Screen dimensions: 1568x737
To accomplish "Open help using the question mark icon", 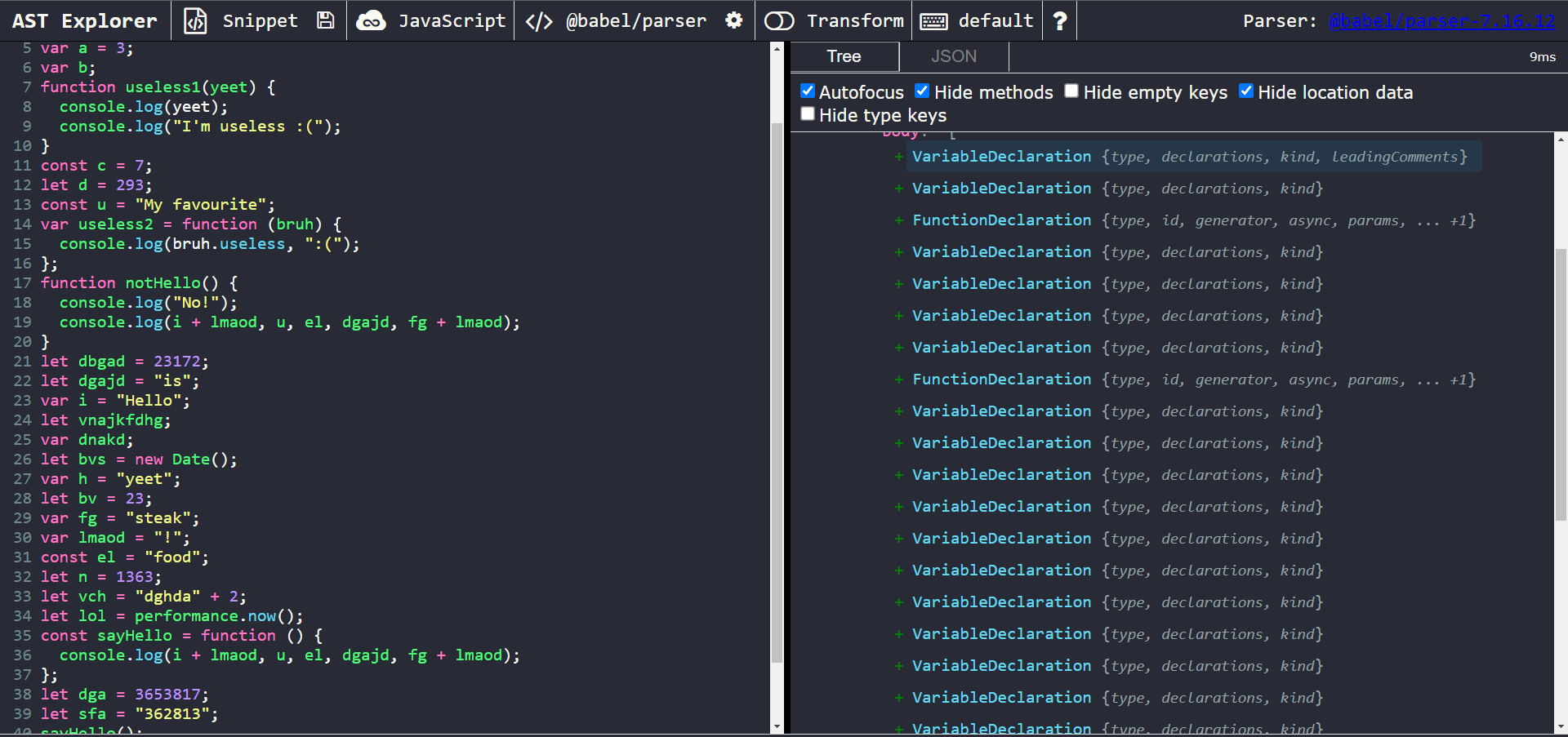I will (1058, 20).
